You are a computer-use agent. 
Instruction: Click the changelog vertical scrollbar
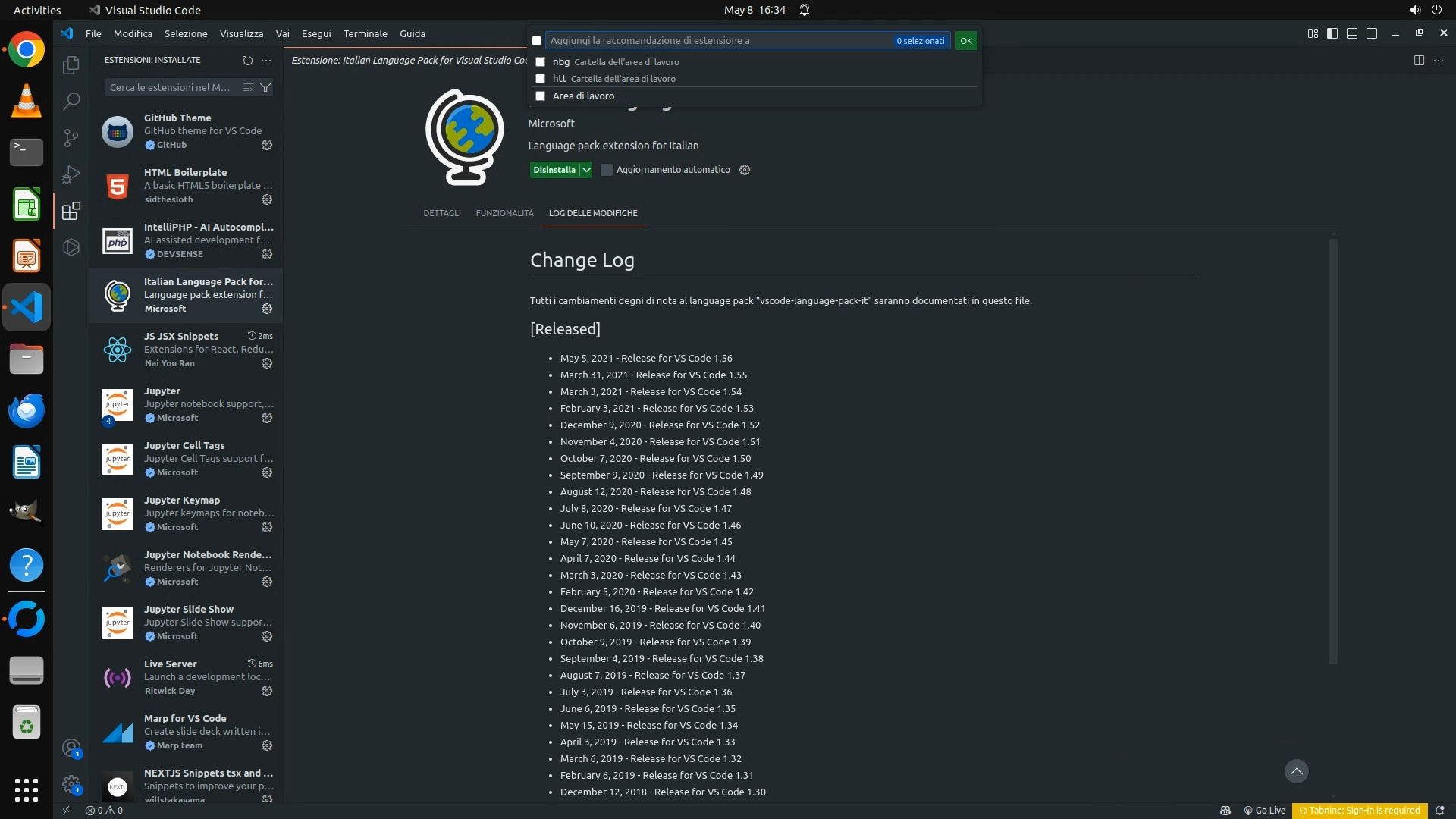(1332, 452)
